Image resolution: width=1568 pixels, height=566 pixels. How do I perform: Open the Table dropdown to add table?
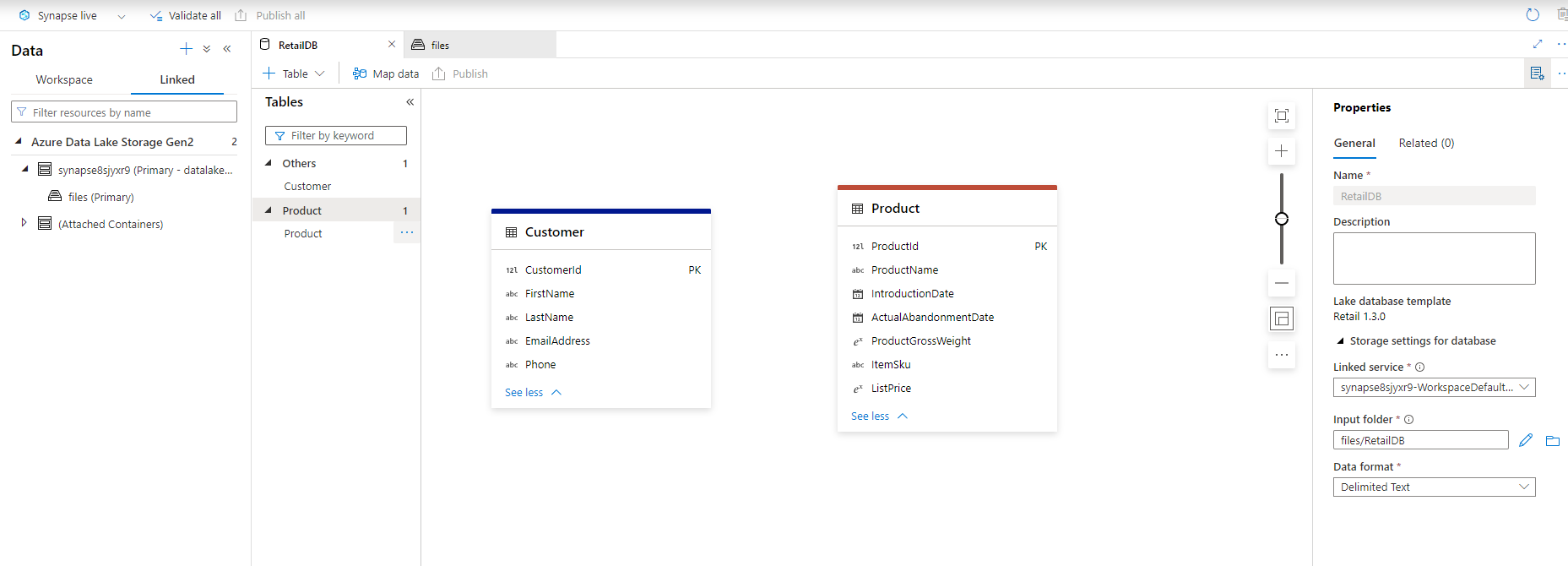coord(294,73)
